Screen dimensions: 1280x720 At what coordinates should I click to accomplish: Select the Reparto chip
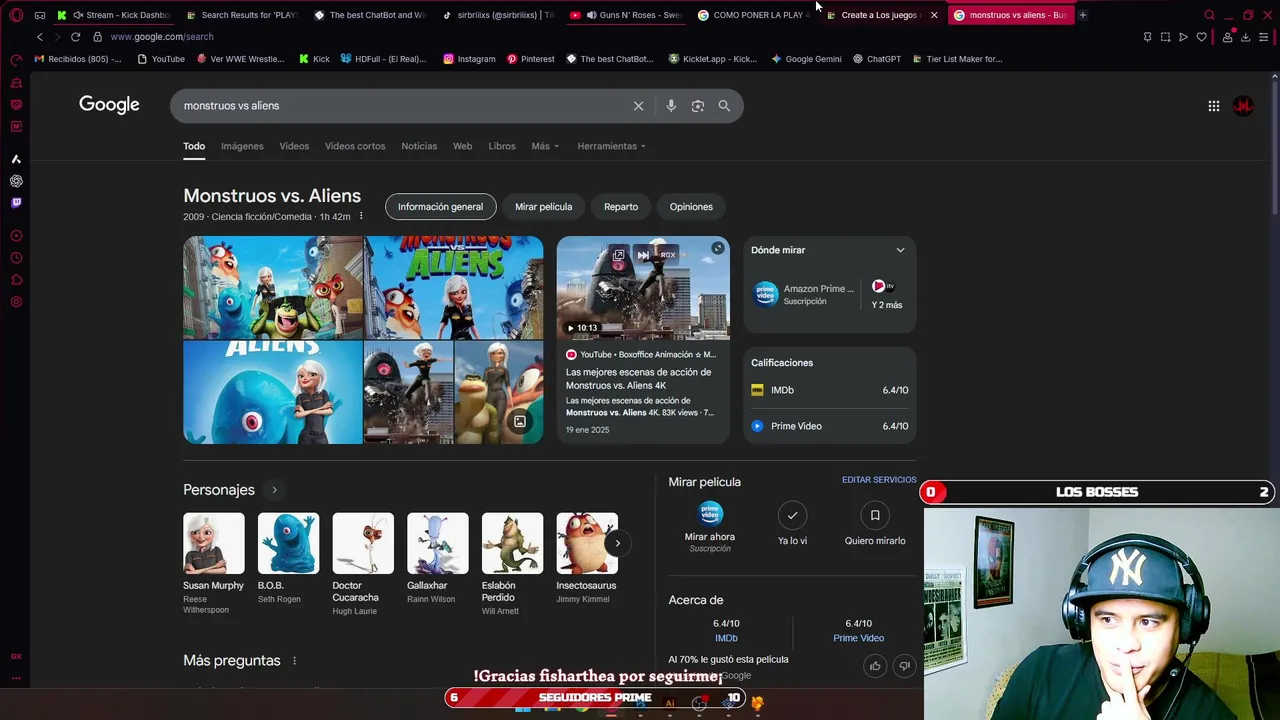621,207
